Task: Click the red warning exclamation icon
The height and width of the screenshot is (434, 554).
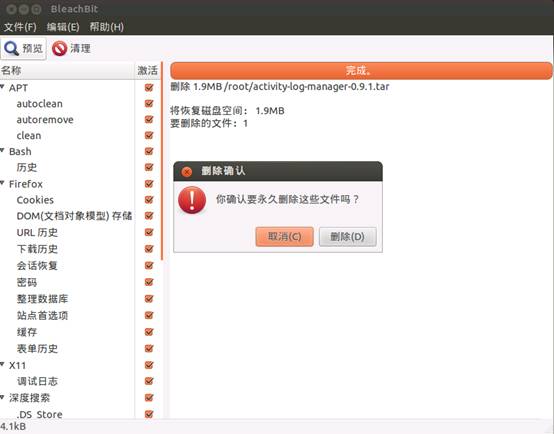Action: coord(192,200)
